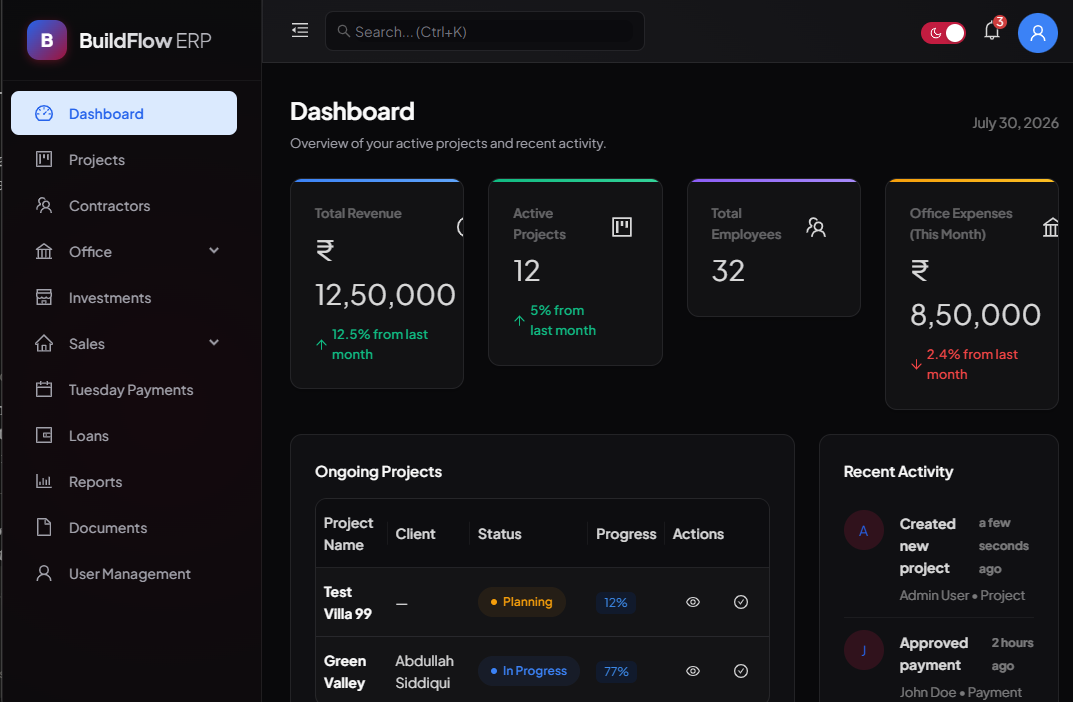Click the Reports bar chart icon

(x=44, y=482)
